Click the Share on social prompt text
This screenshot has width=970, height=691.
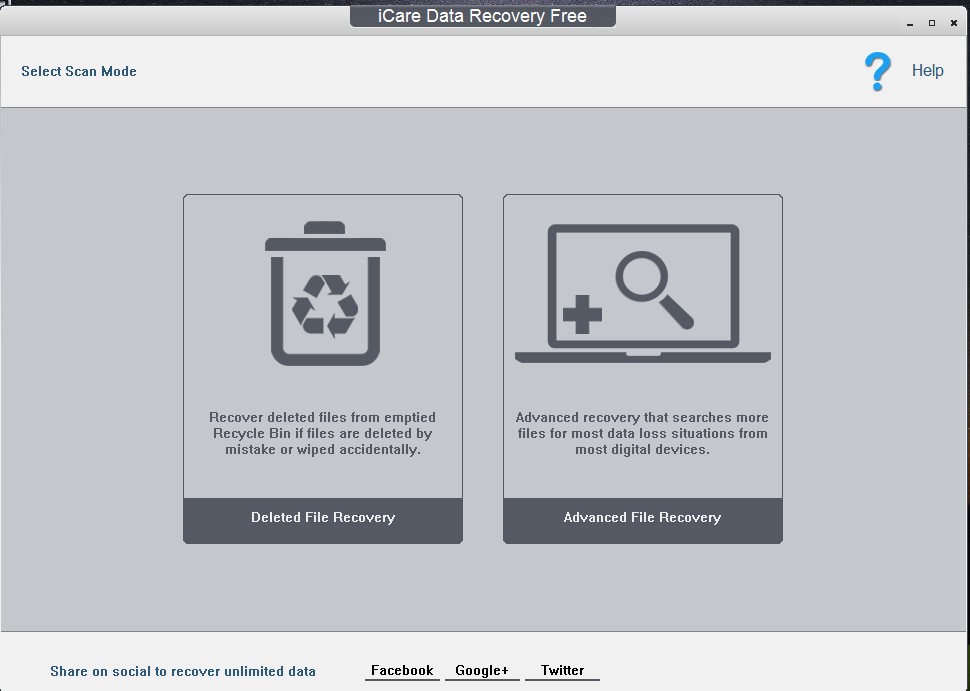(x=183, y=671)
